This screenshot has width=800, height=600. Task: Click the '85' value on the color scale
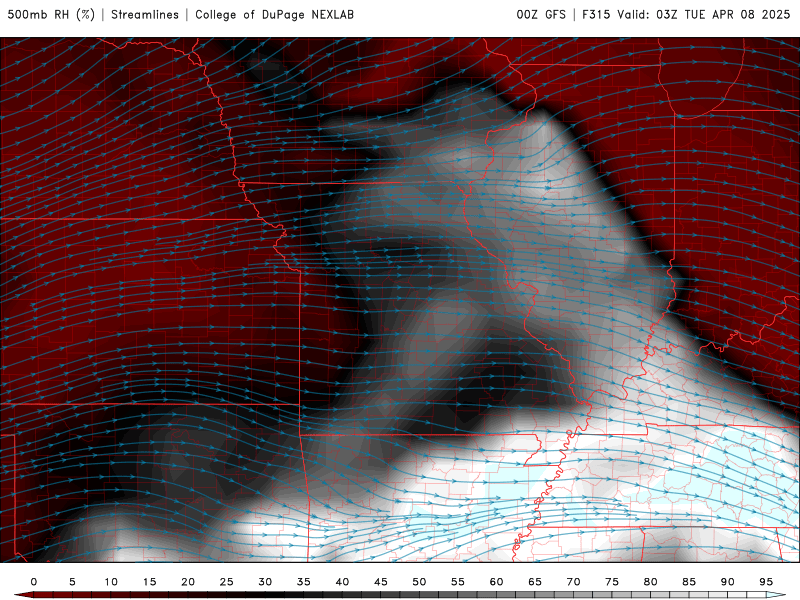pos(689,582)
